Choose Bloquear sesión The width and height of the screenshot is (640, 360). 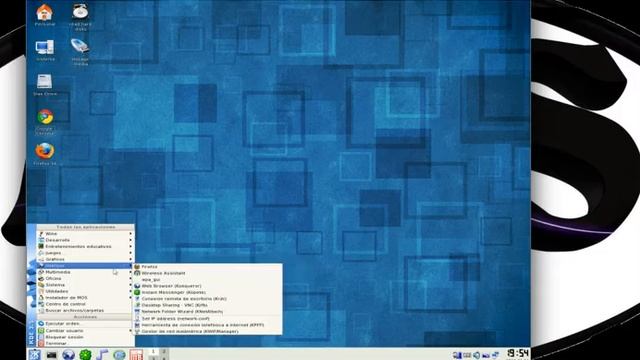pyautogui.click(x=85, y=337)
